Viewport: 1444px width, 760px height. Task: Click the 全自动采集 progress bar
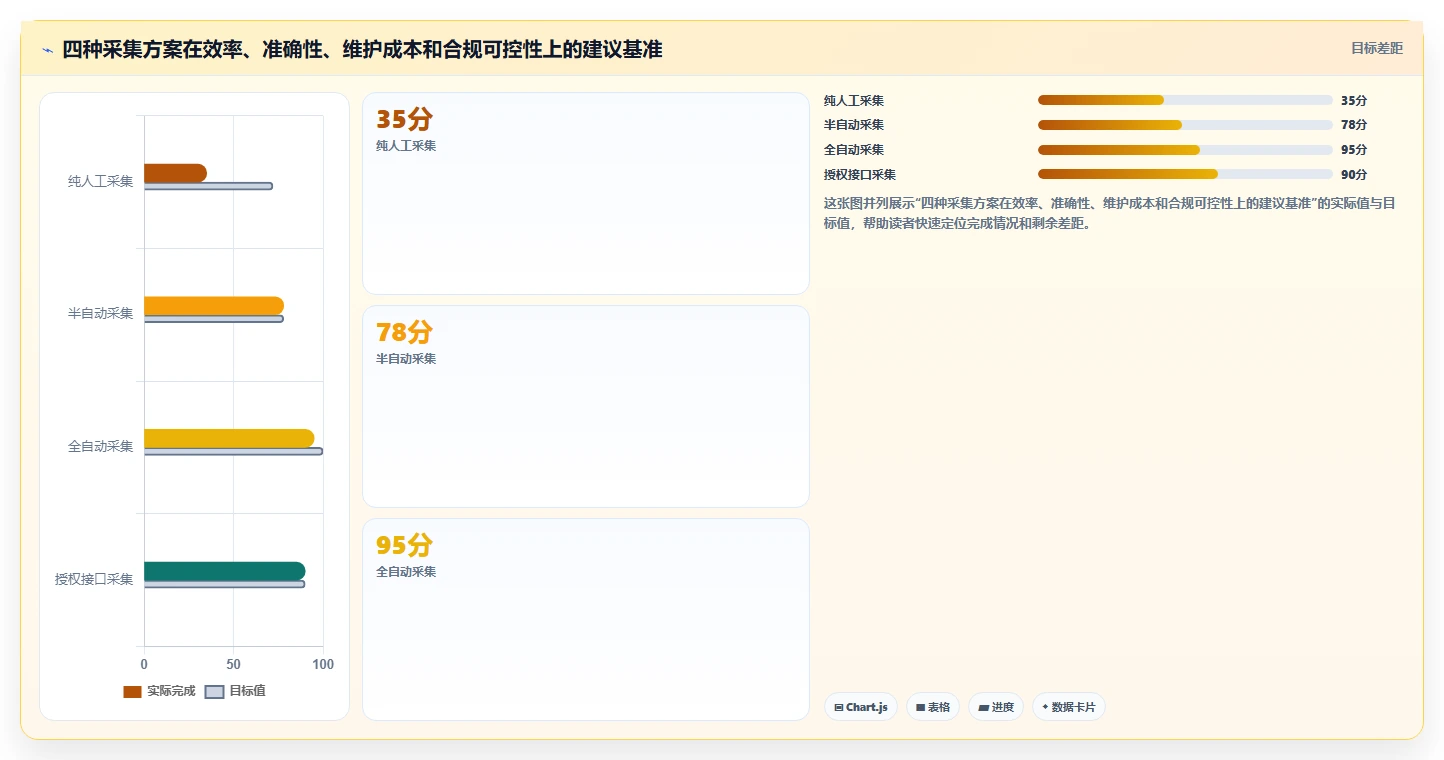pos(1185,150)
